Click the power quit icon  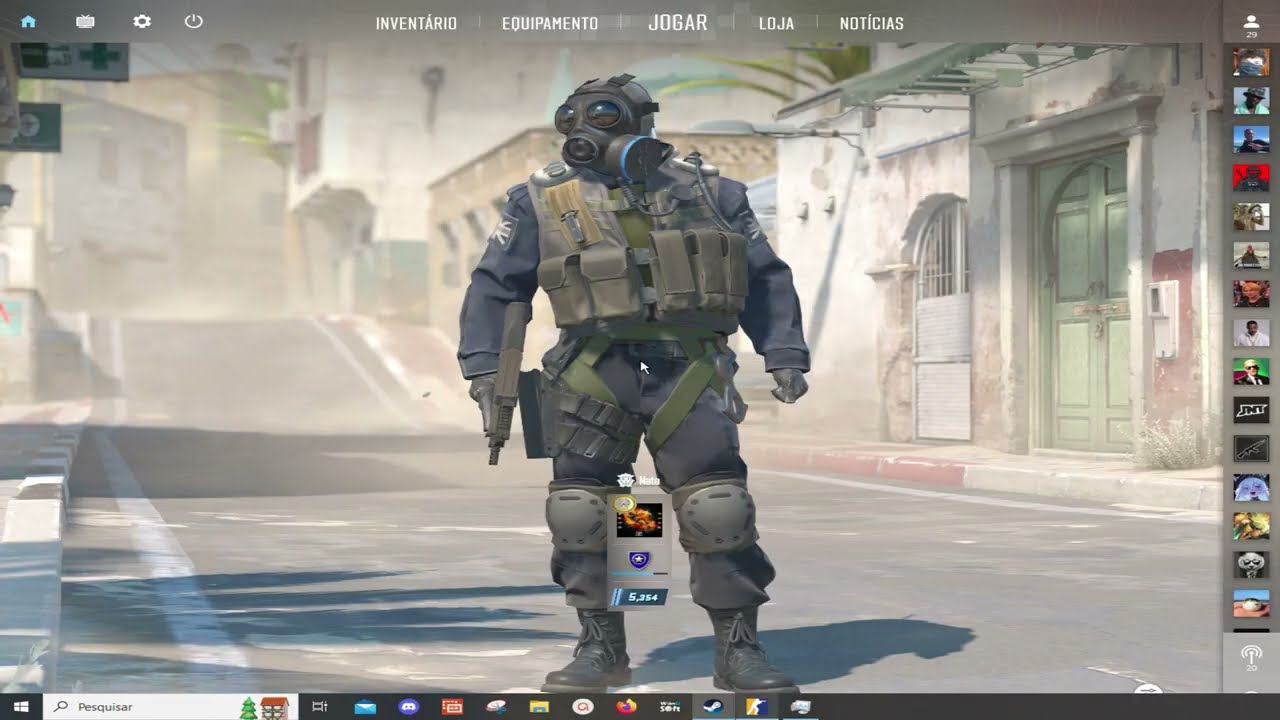[x=194, y=21]
